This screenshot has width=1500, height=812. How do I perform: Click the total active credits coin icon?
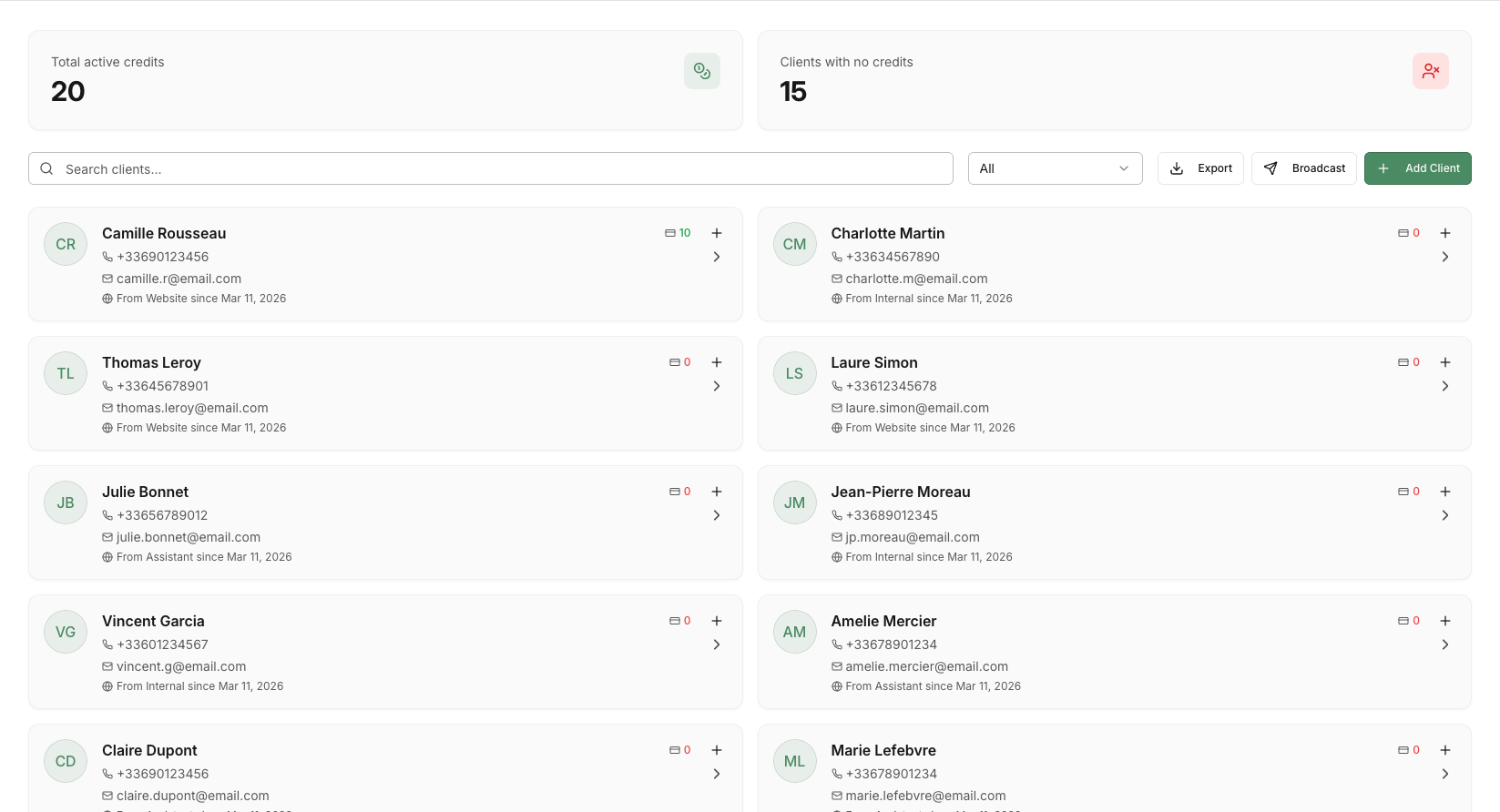(x=701, y=71)
